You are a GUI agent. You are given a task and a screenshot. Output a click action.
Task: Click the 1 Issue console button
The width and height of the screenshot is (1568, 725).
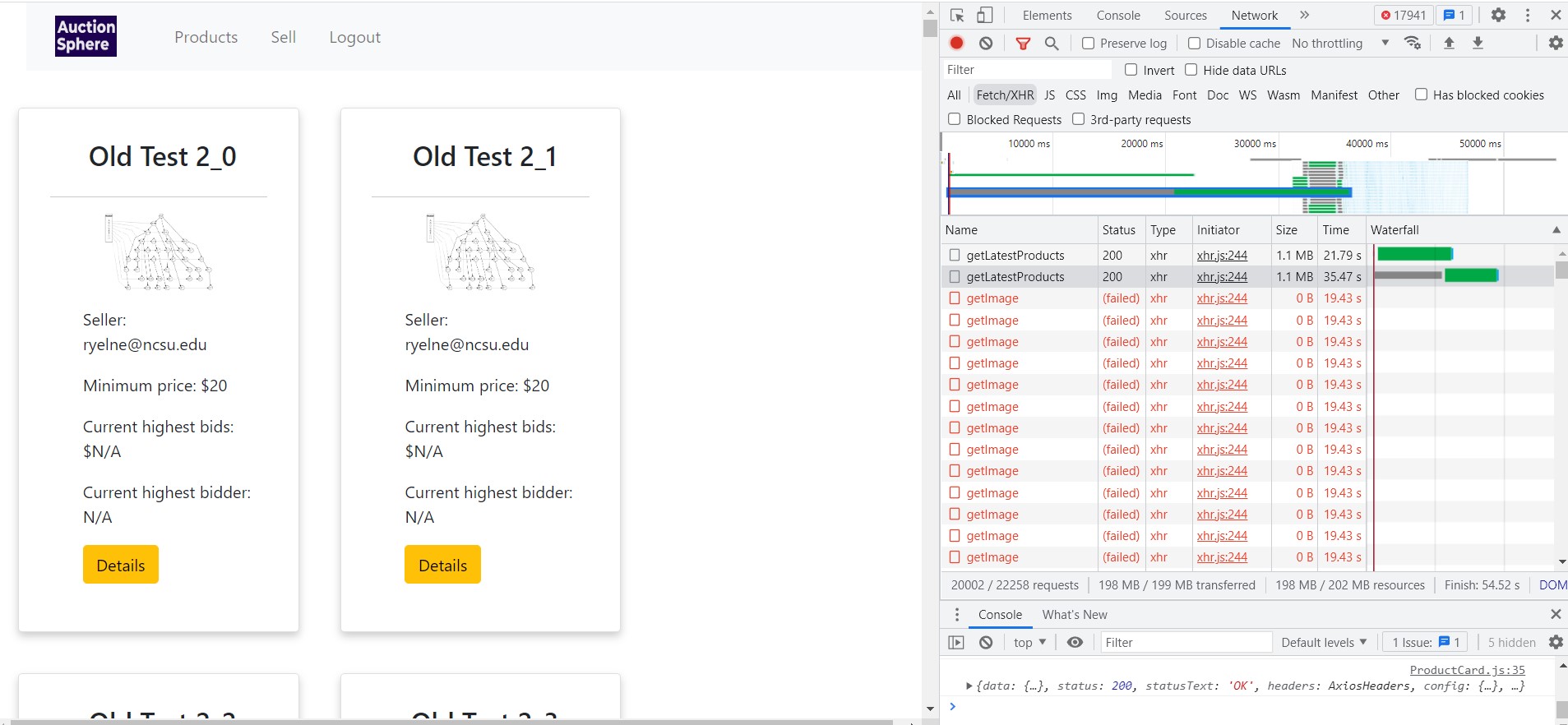[x=1425, y=643]
